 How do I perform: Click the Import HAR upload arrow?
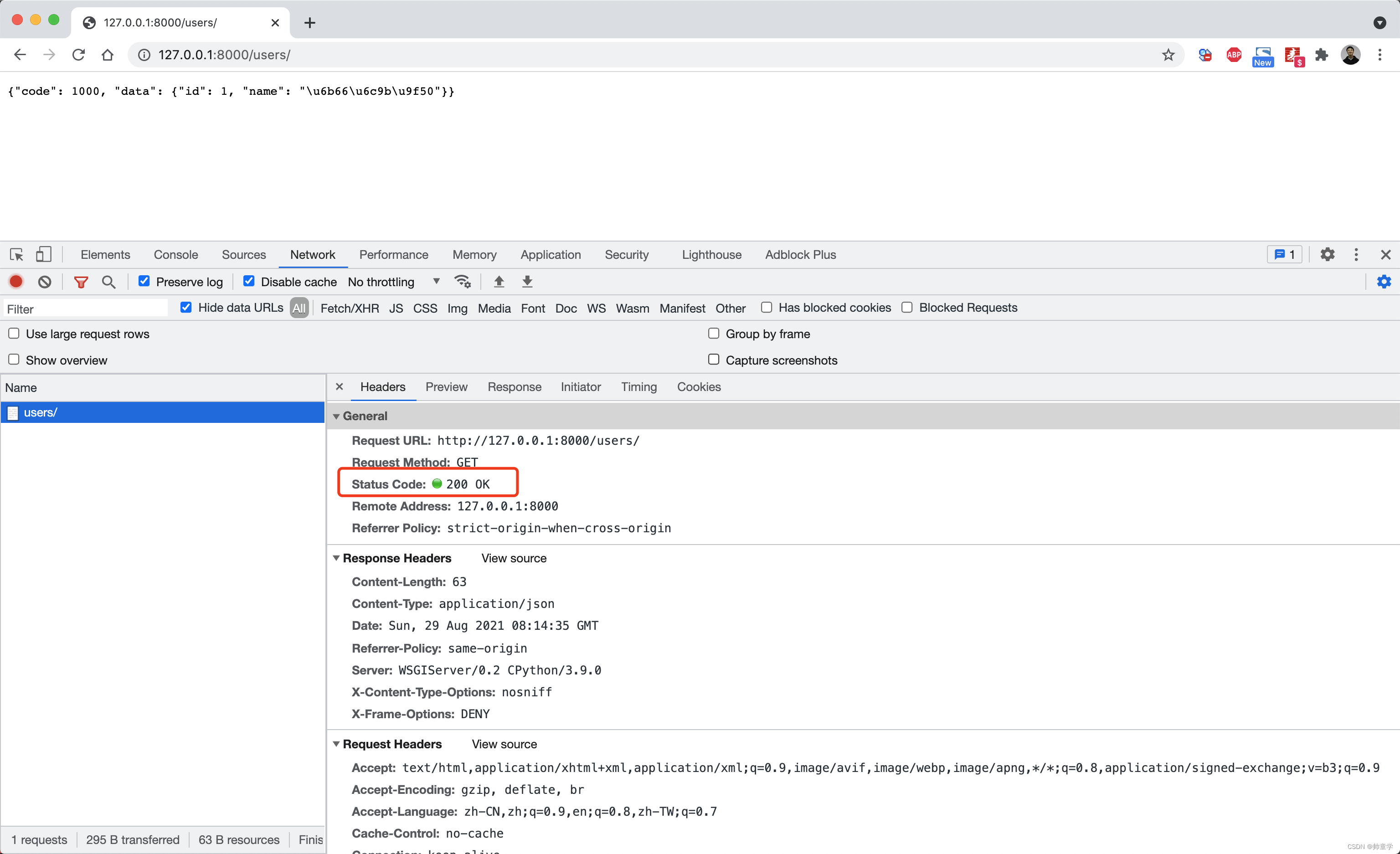pos(498,281)
